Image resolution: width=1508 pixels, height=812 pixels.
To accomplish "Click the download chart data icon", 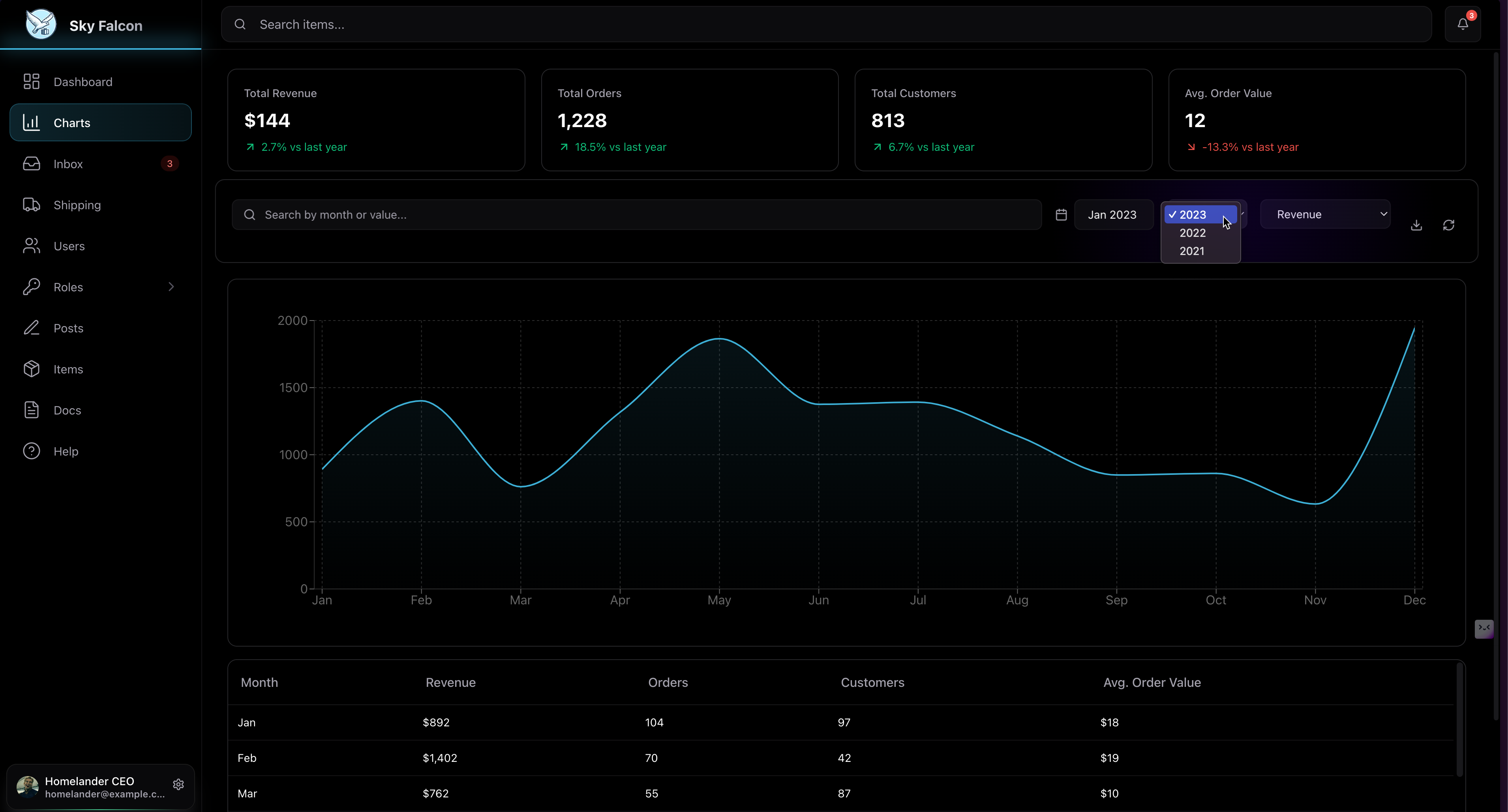I will (1416, 225).
